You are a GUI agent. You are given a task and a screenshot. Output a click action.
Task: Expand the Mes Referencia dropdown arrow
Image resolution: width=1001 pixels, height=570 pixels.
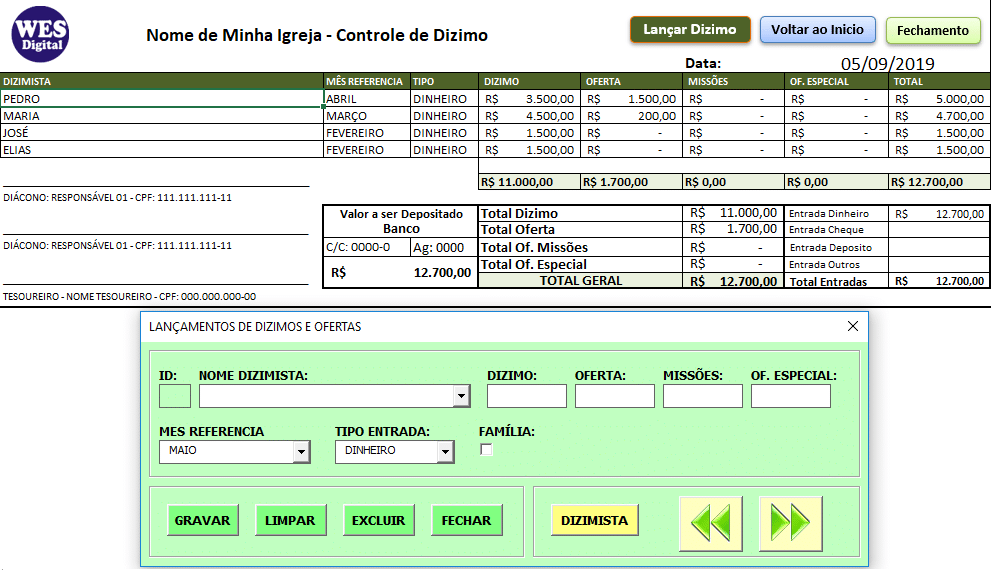tap(301, 452)
